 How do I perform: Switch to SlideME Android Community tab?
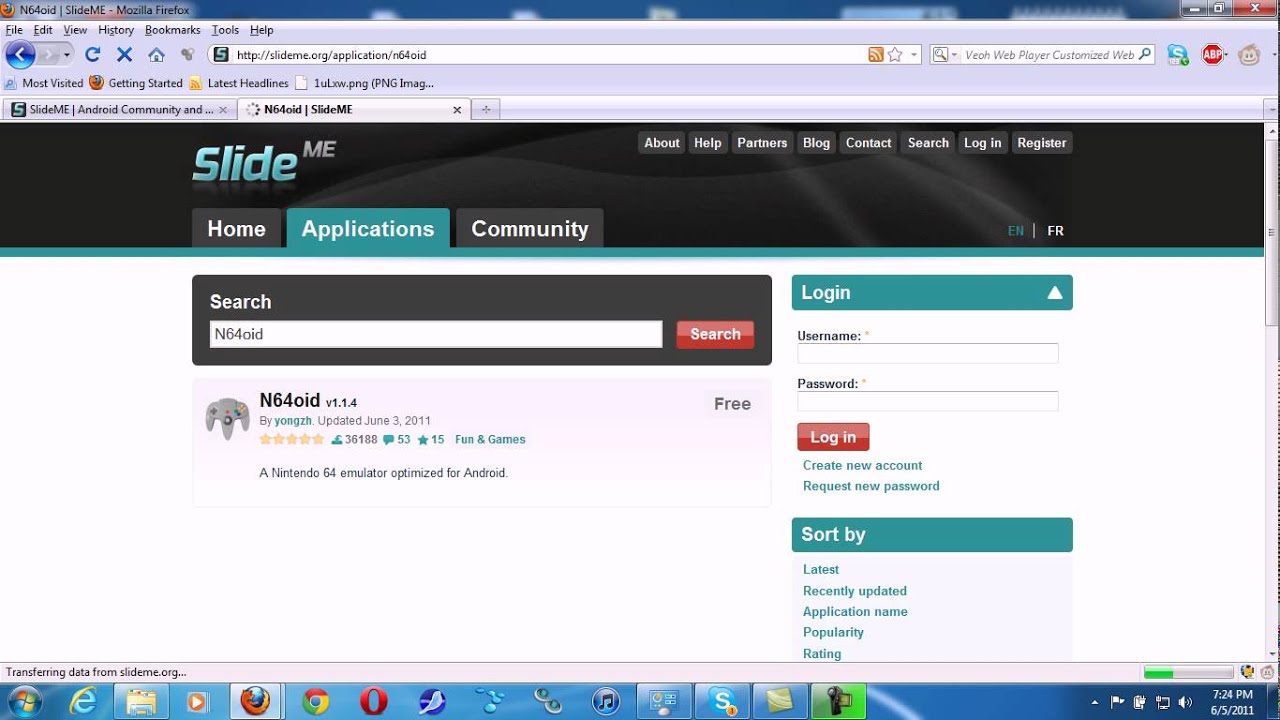click(118, 110)
